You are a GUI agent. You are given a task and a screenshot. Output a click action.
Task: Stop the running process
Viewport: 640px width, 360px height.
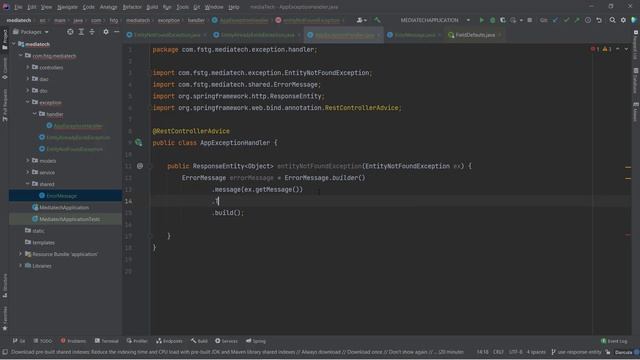click(529, 20)
